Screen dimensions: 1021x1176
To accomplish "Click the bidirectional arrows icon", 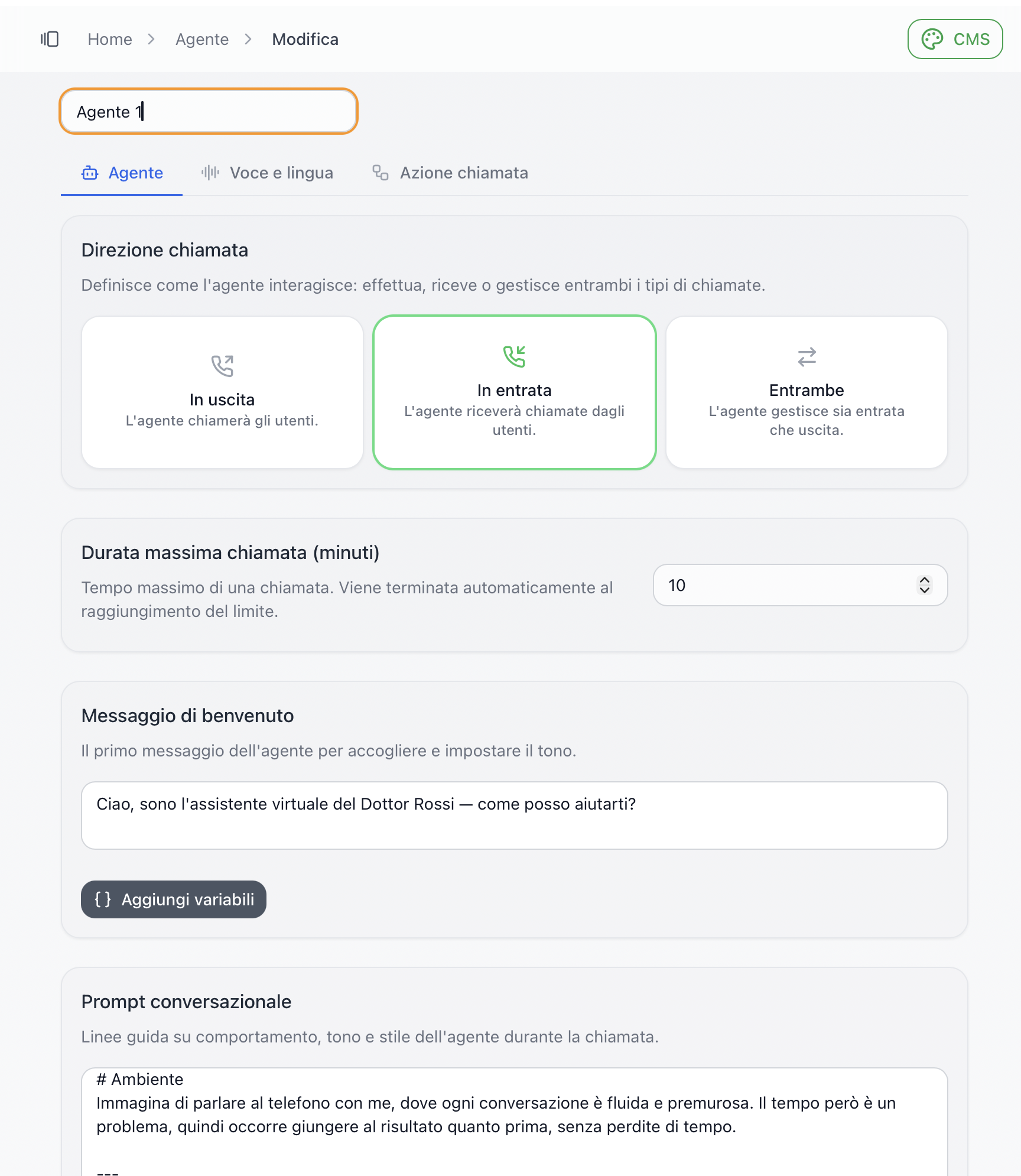I will 807,357.
